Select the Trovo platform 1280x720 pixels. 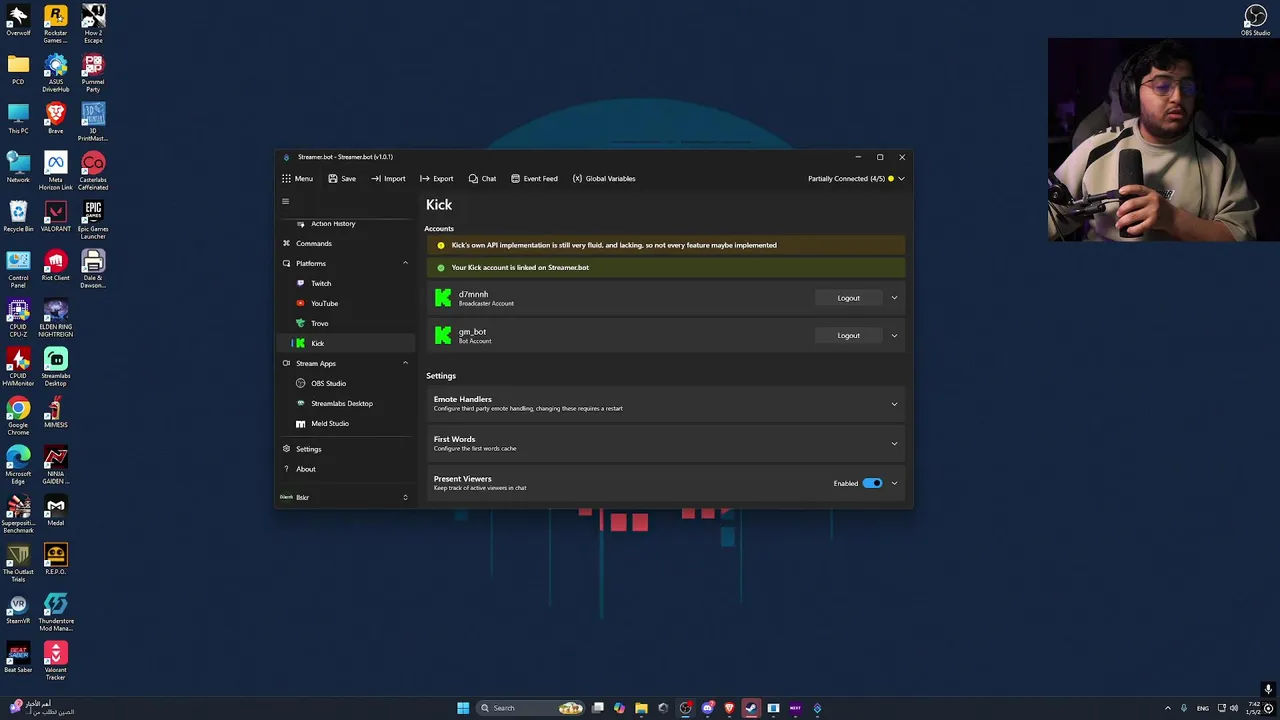click(x=319, y=323)
